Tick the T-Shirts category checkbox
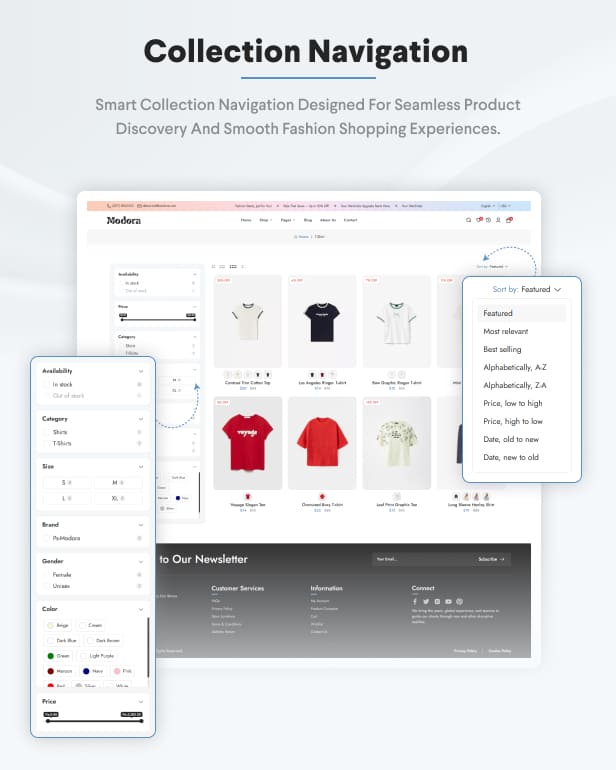Image resolution: width=616 pixels, height=770 pixels. pos(47,443)
